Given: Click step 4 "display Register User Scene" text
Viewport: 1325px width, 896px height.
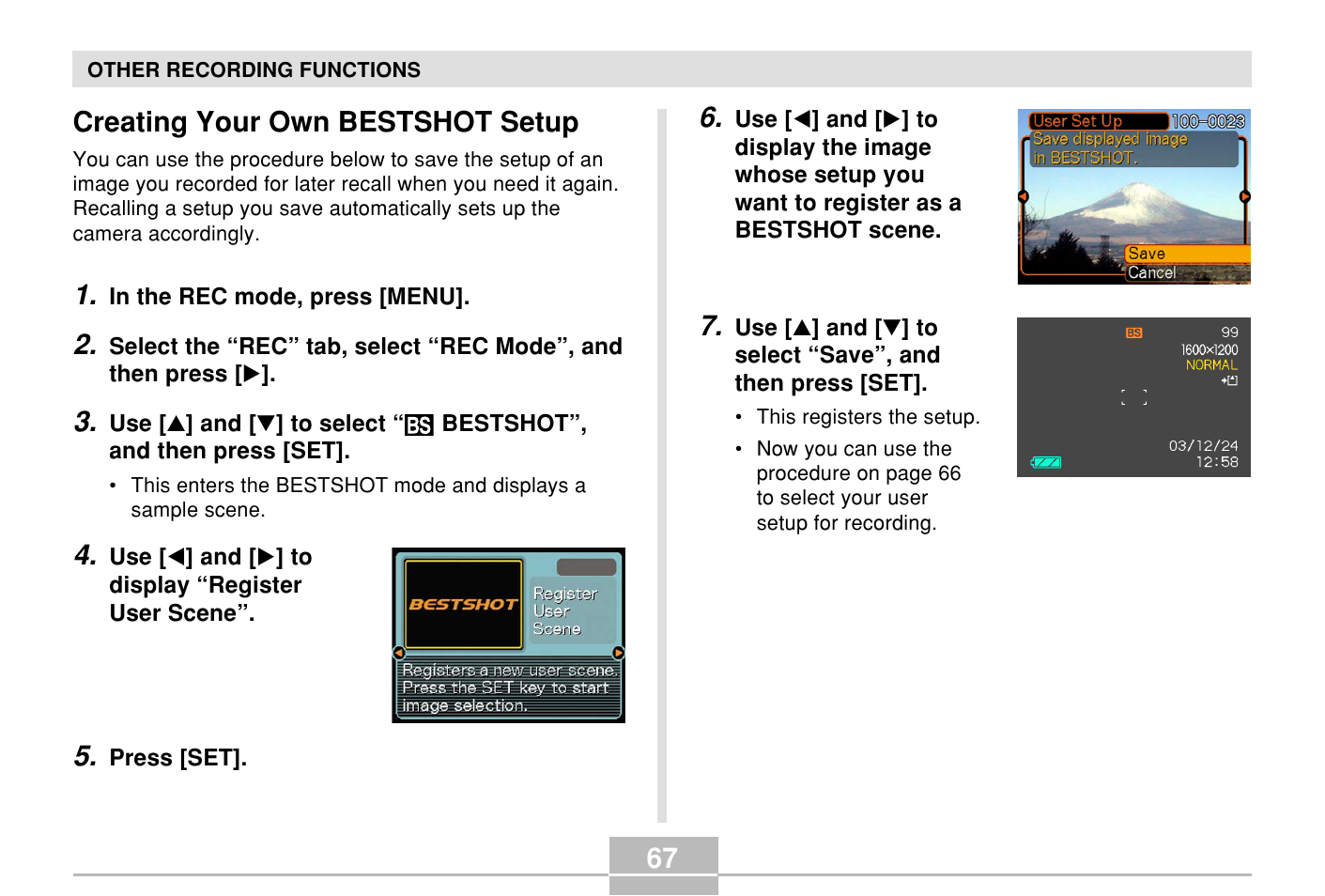Looking at the screenshot, I should click(210, 584).
